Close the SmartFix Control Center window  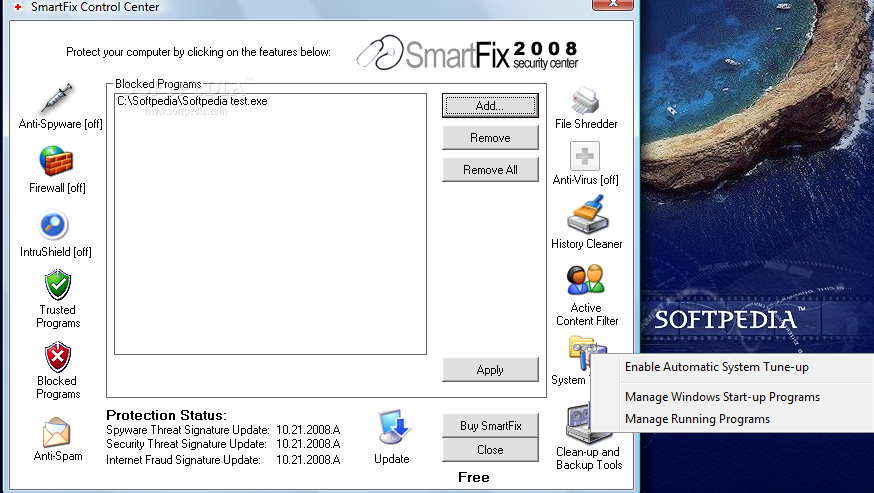(x=613, y=4)
